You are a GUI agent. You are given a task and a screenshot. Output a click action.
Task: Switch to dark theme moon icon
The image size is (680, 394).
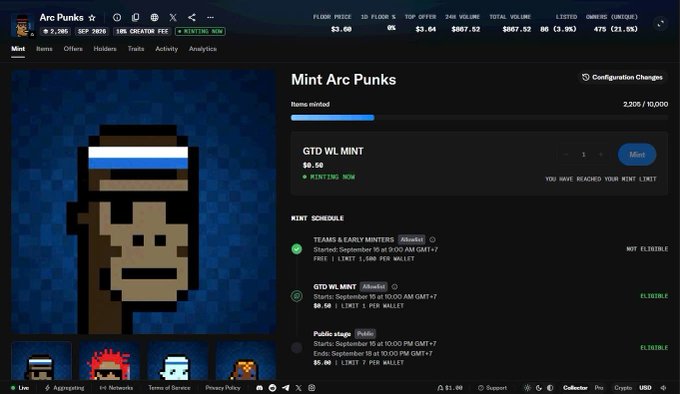[x=539, y=388]
